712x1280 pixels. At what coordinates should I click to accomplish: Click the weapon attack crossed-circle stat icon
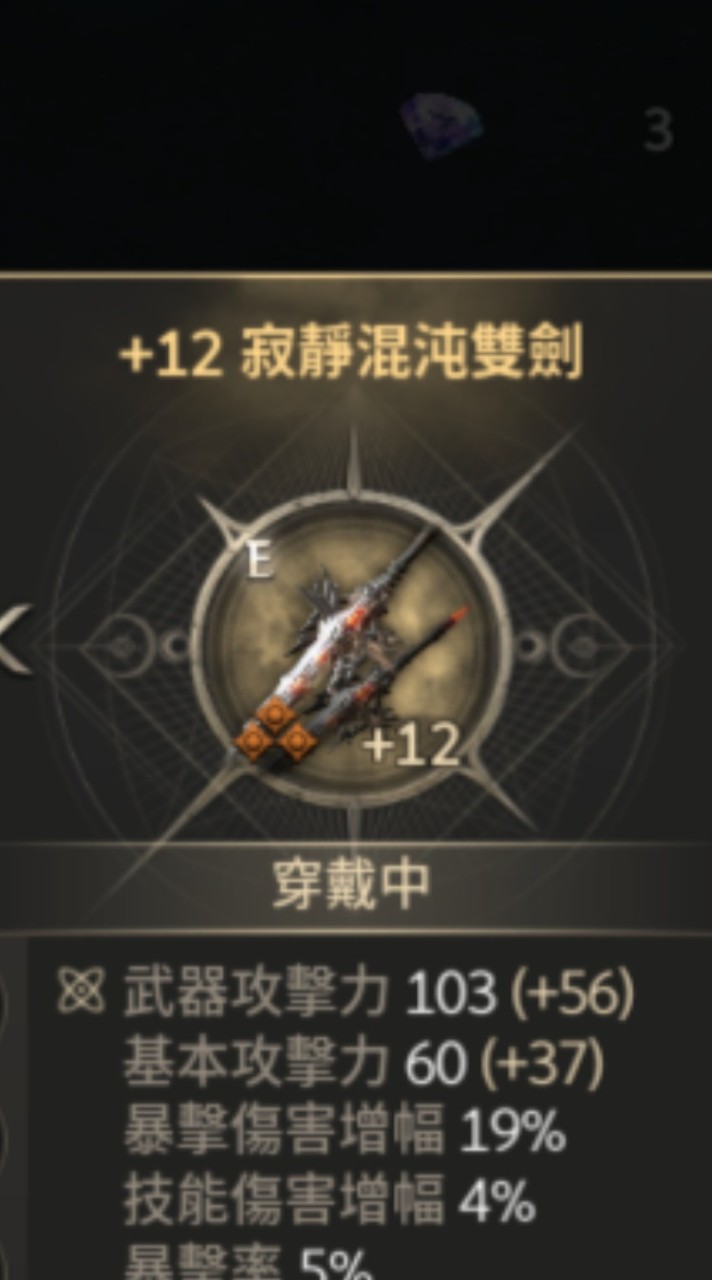[x=81, y=993]
